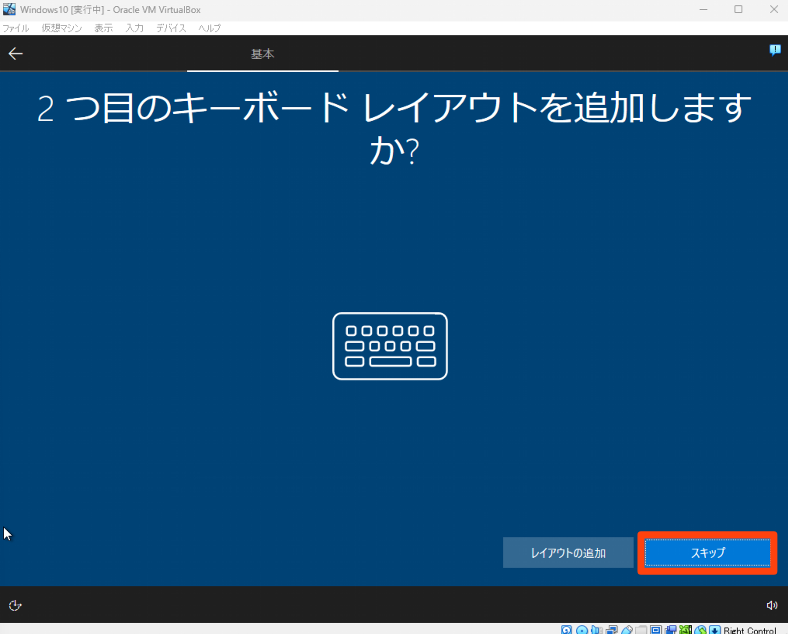Image resolution: width=788 pixels, height=634 pixels.
Task: Click the VirtualBox network adapter status icon
Action: (612, 630)
